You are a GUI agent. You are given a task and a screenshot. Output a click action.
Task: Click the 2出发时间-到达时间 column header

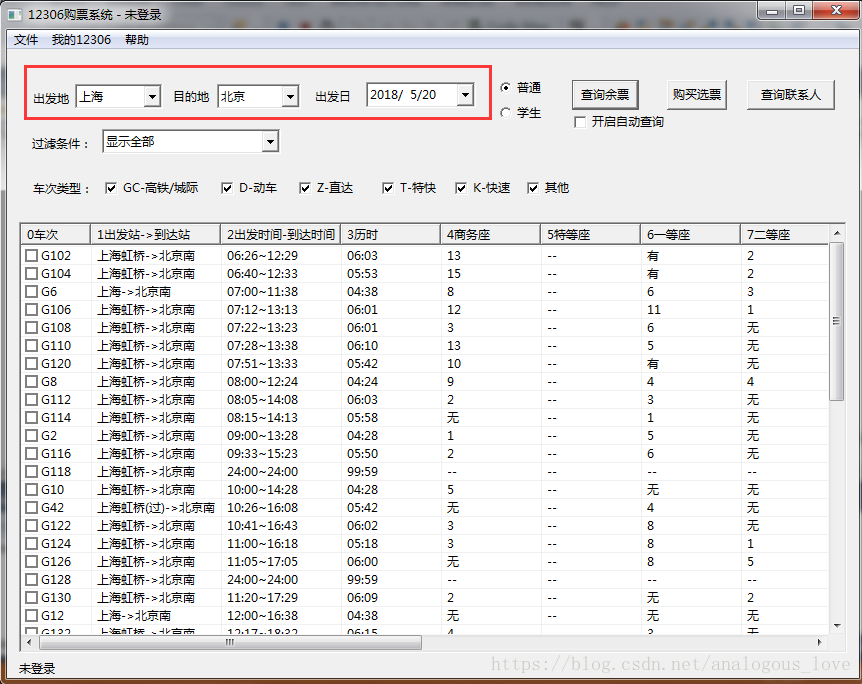tap(280, 235)
